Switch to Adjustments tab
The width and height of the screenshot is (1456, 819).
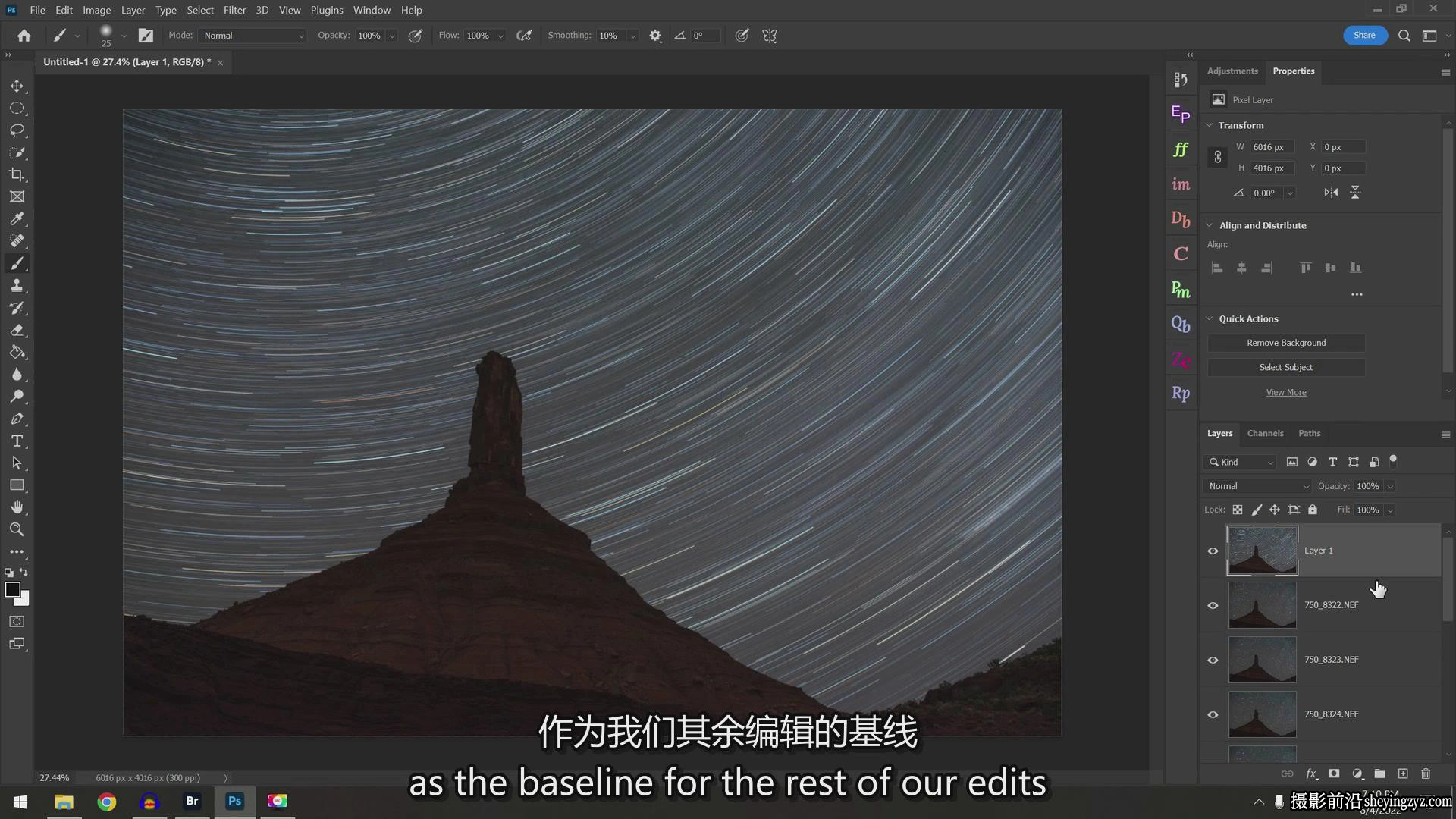[1232, 71]
